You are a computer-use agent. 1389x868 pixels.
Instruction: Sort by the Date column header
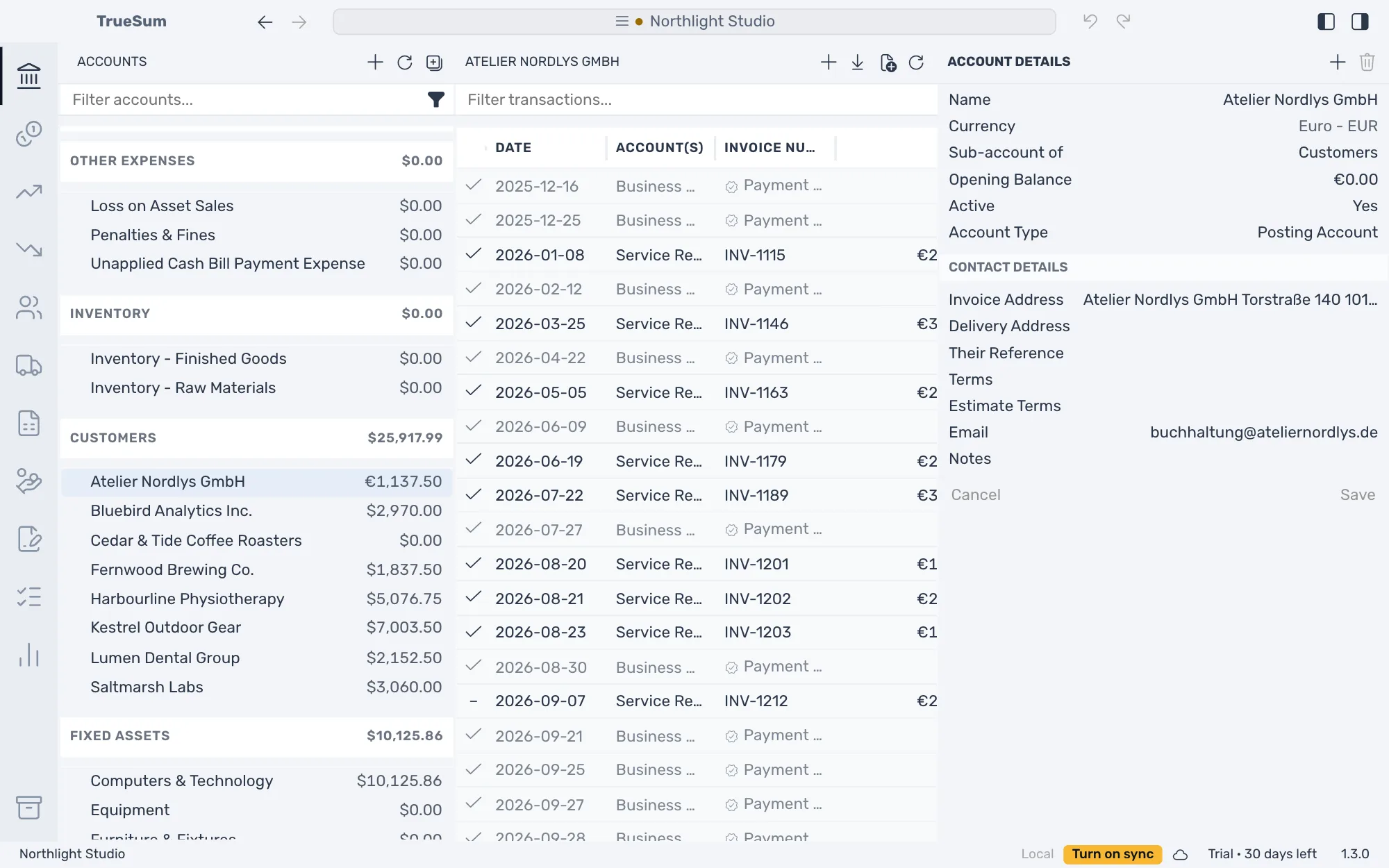coord(513,148)
